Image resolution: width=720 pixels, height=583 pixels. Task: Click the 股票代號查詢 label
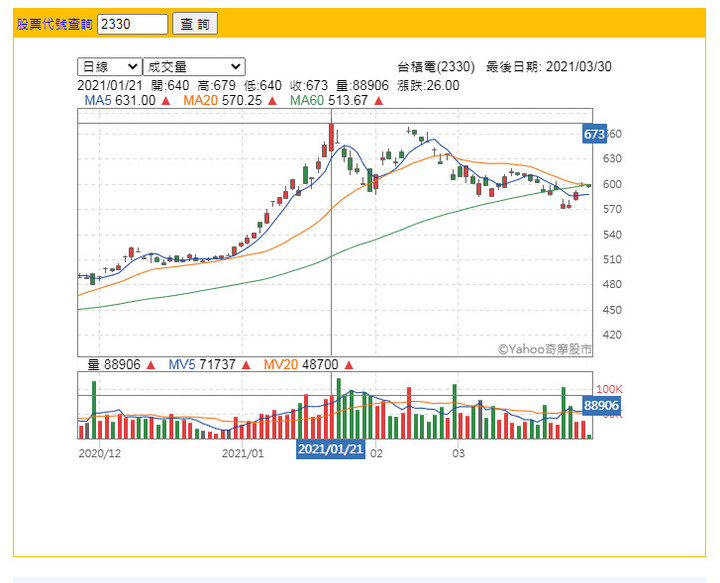(x=55, y=24)
